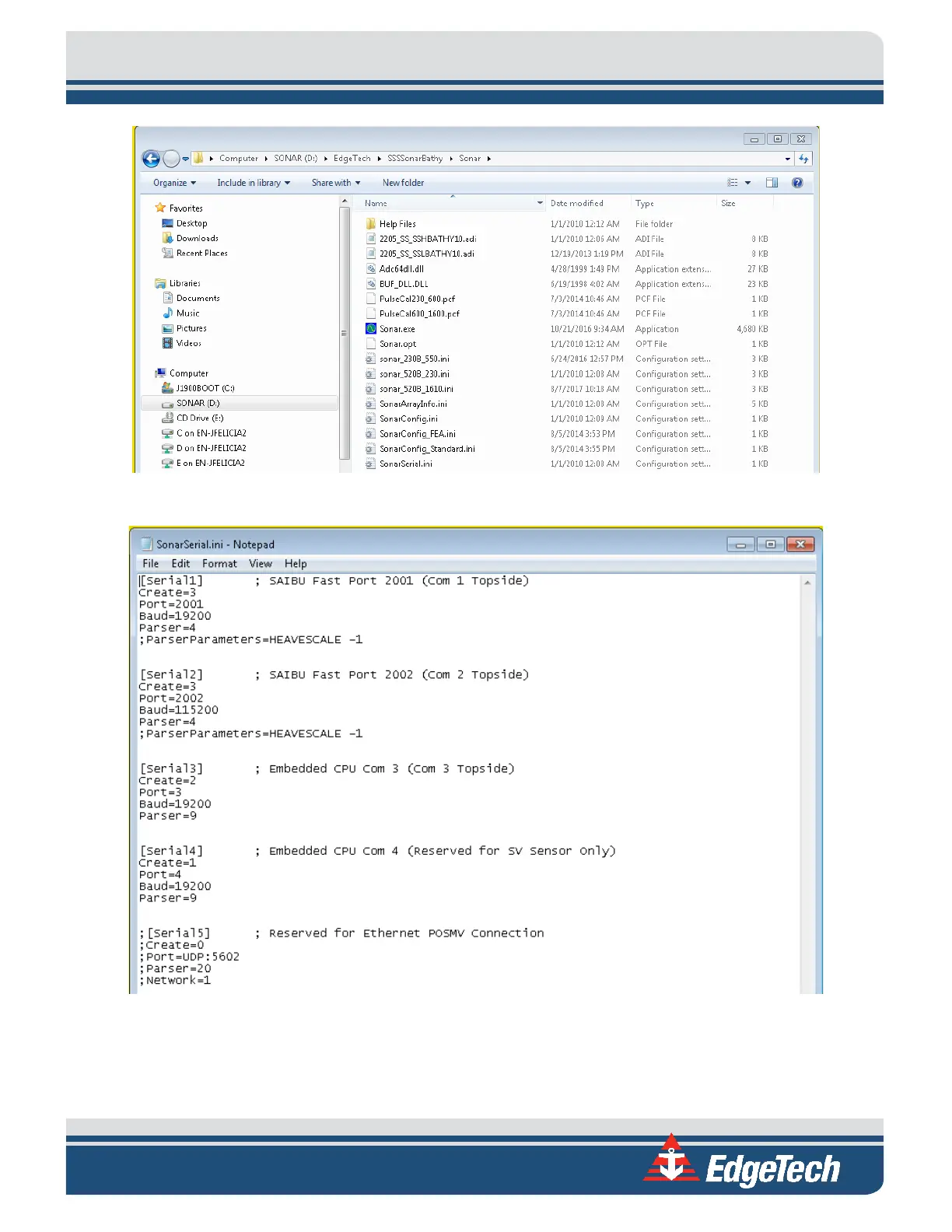Image resolution: width=952 pixels, height=1232 pixels.
Task: Select the 2205_SS_SSHBATHY10.adi file icon
Action: (371, 239)
